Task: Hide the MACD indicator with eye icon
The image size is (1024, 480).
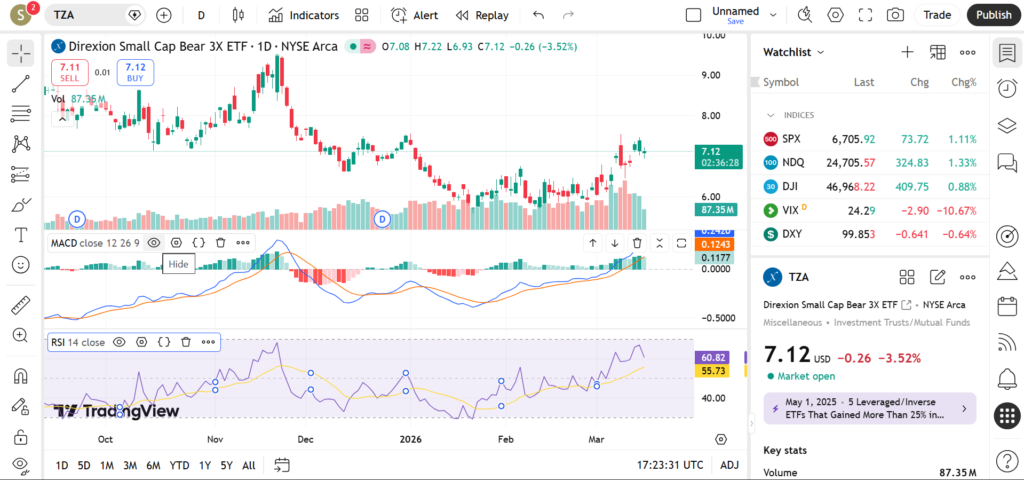Action: coord(154,242)
